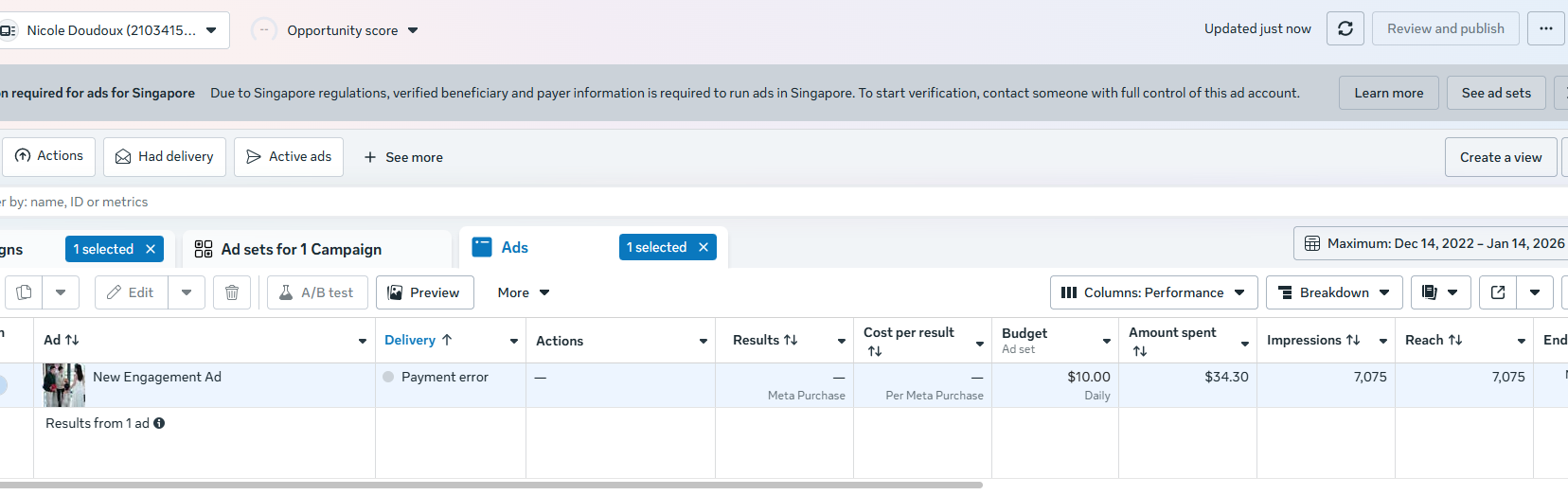Open the three-dot more options menu
This screenshot has width=1568, height=495.
click(x=1545, y=29)
